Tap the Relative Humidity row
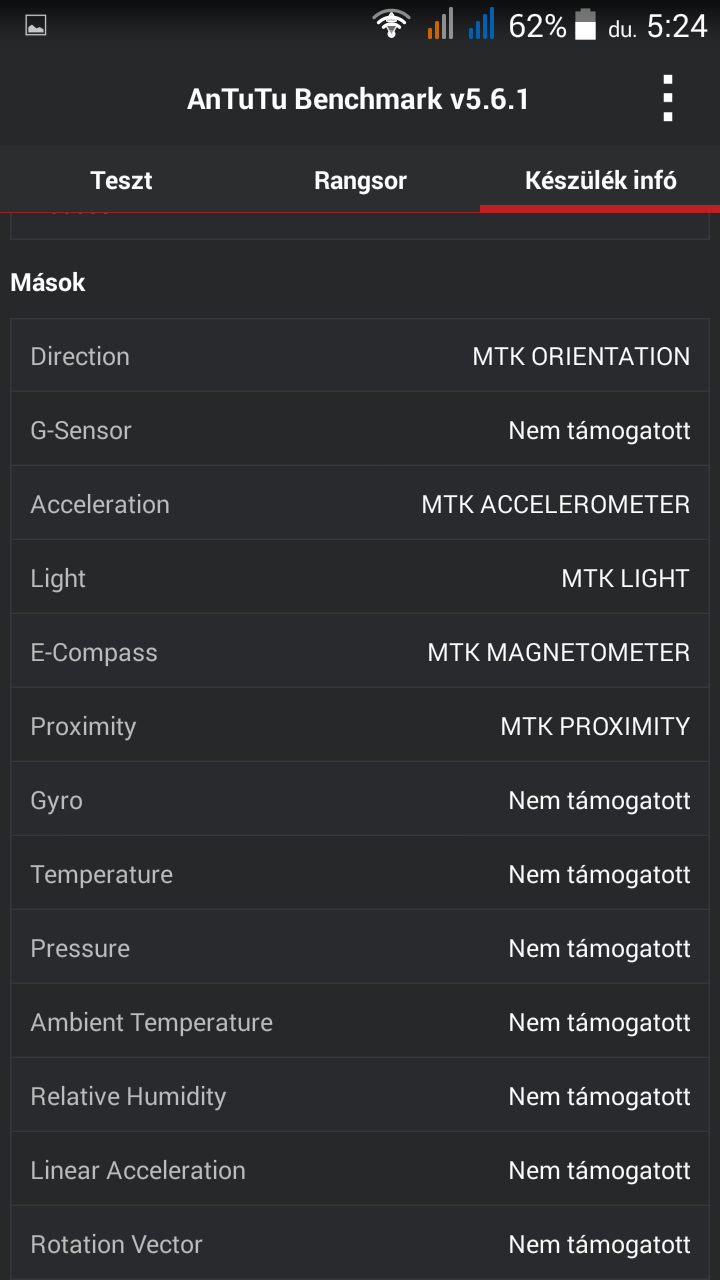 pos(360,1097)
